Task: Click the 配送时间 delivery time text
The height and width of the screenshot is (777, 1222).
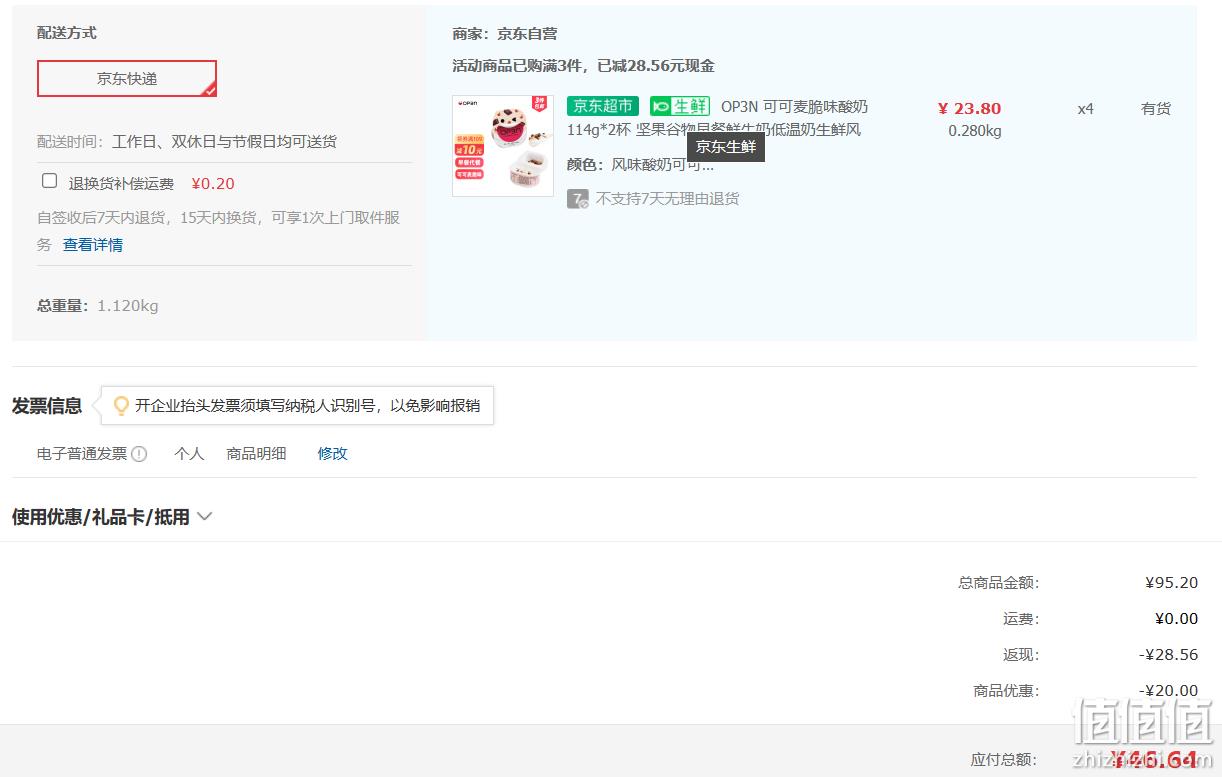Action: 187,142
